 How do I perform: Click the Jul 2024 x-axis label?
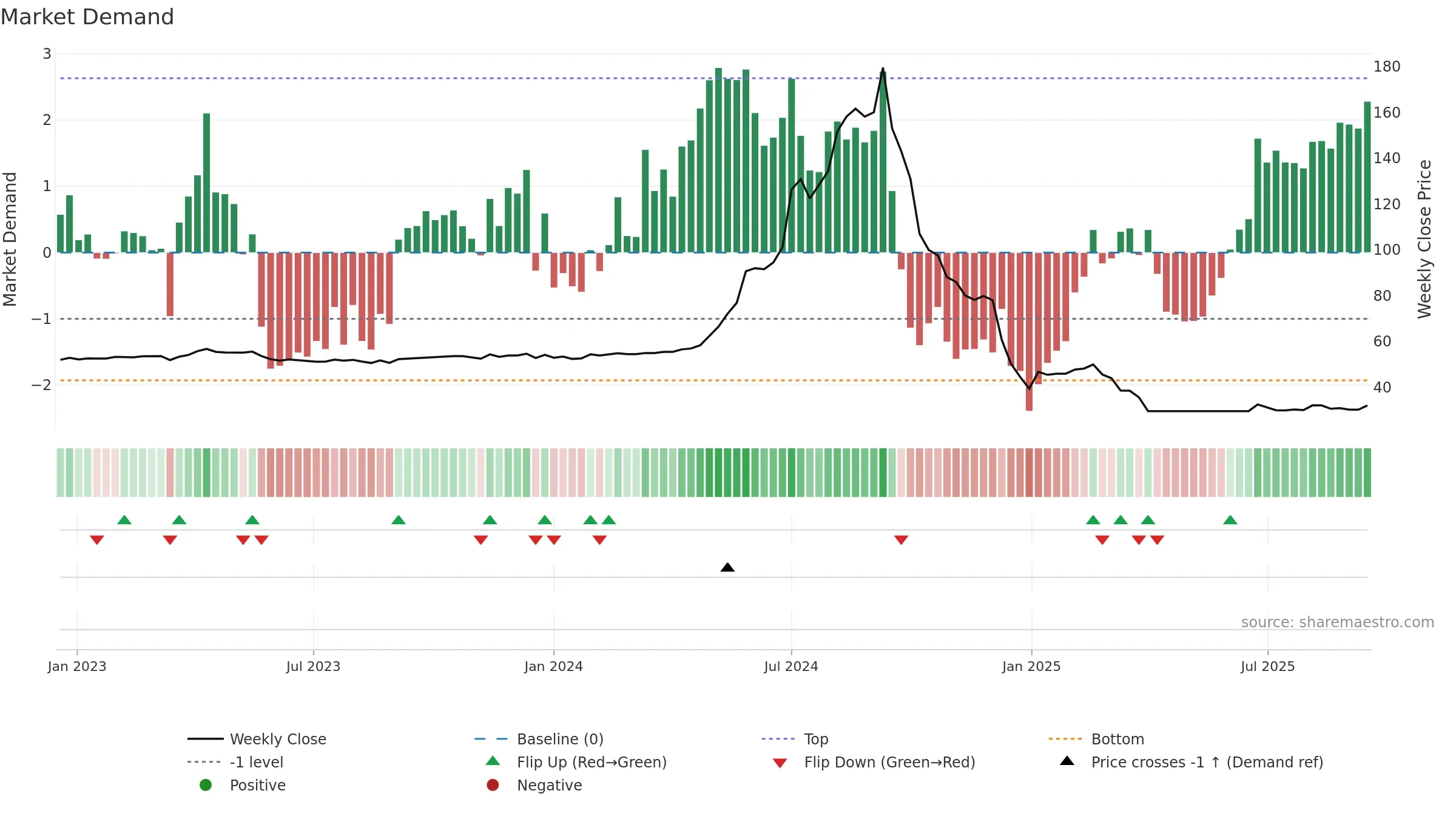click(x=791, y=666)
